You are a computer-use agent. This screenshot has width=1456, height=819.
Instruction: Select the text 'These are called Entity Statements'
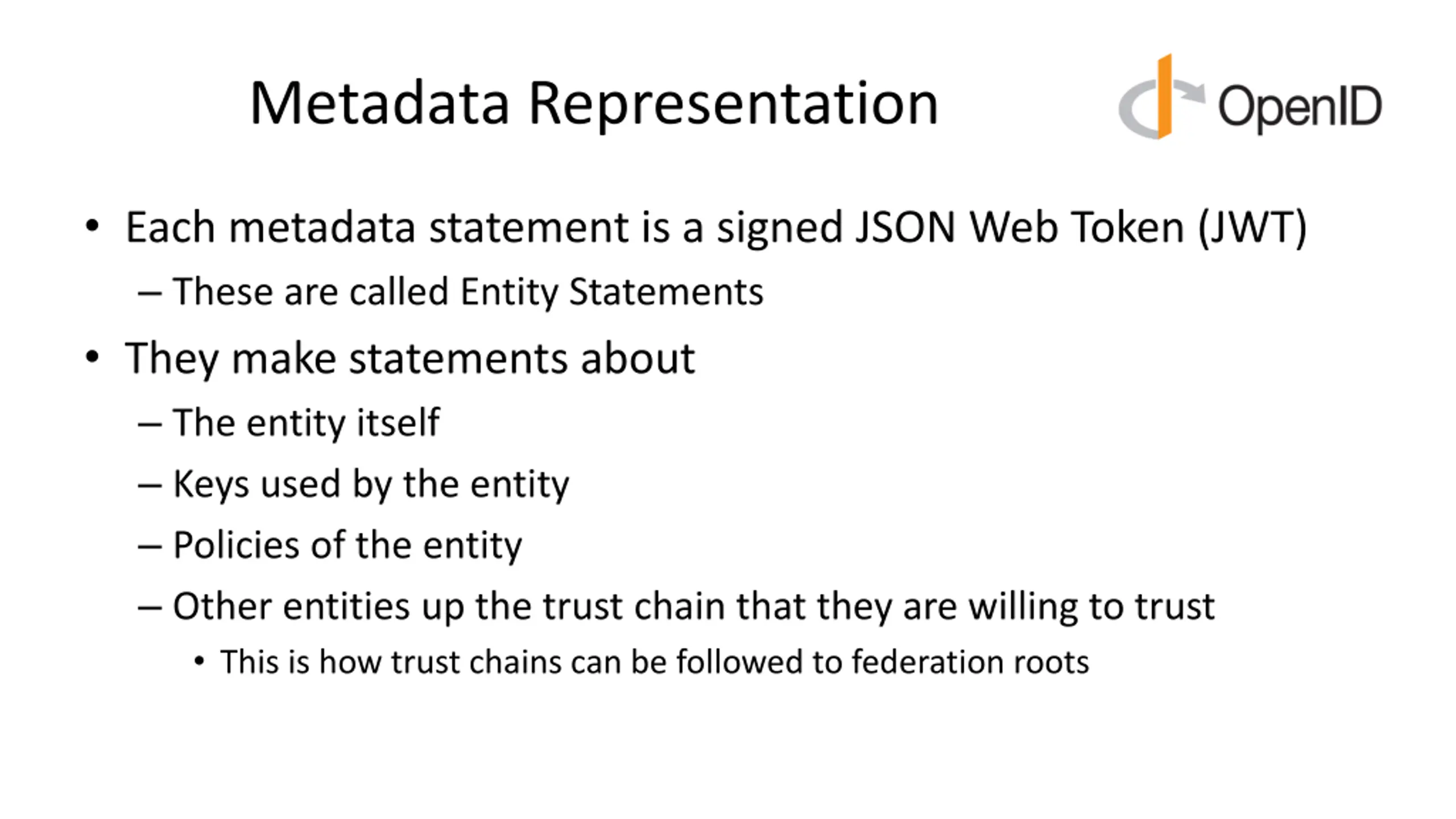point(468,292)
